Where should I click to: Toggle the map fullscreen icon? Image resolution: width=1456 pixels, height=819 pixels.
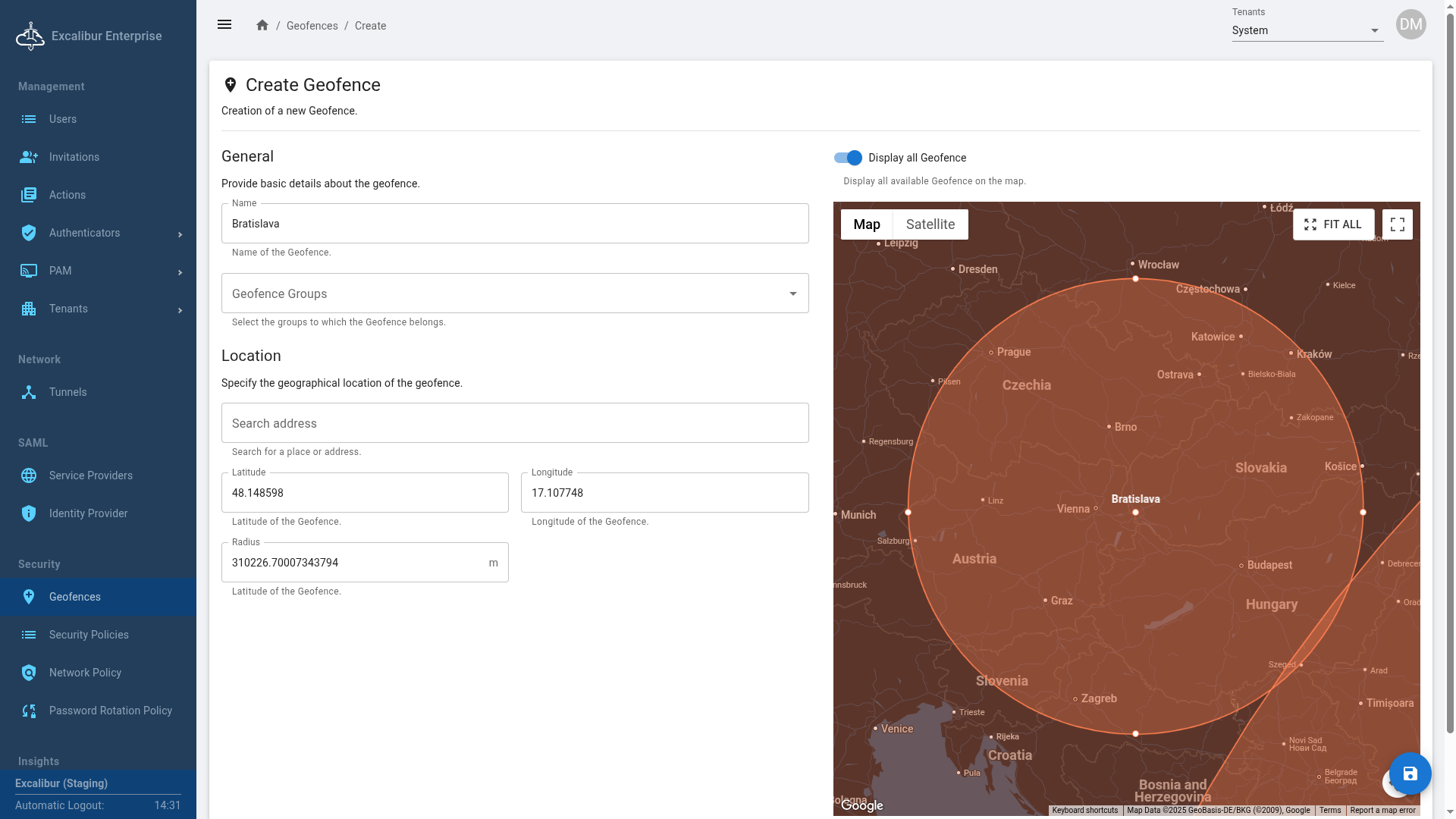pyautogui.click(x=1397, y=224)
